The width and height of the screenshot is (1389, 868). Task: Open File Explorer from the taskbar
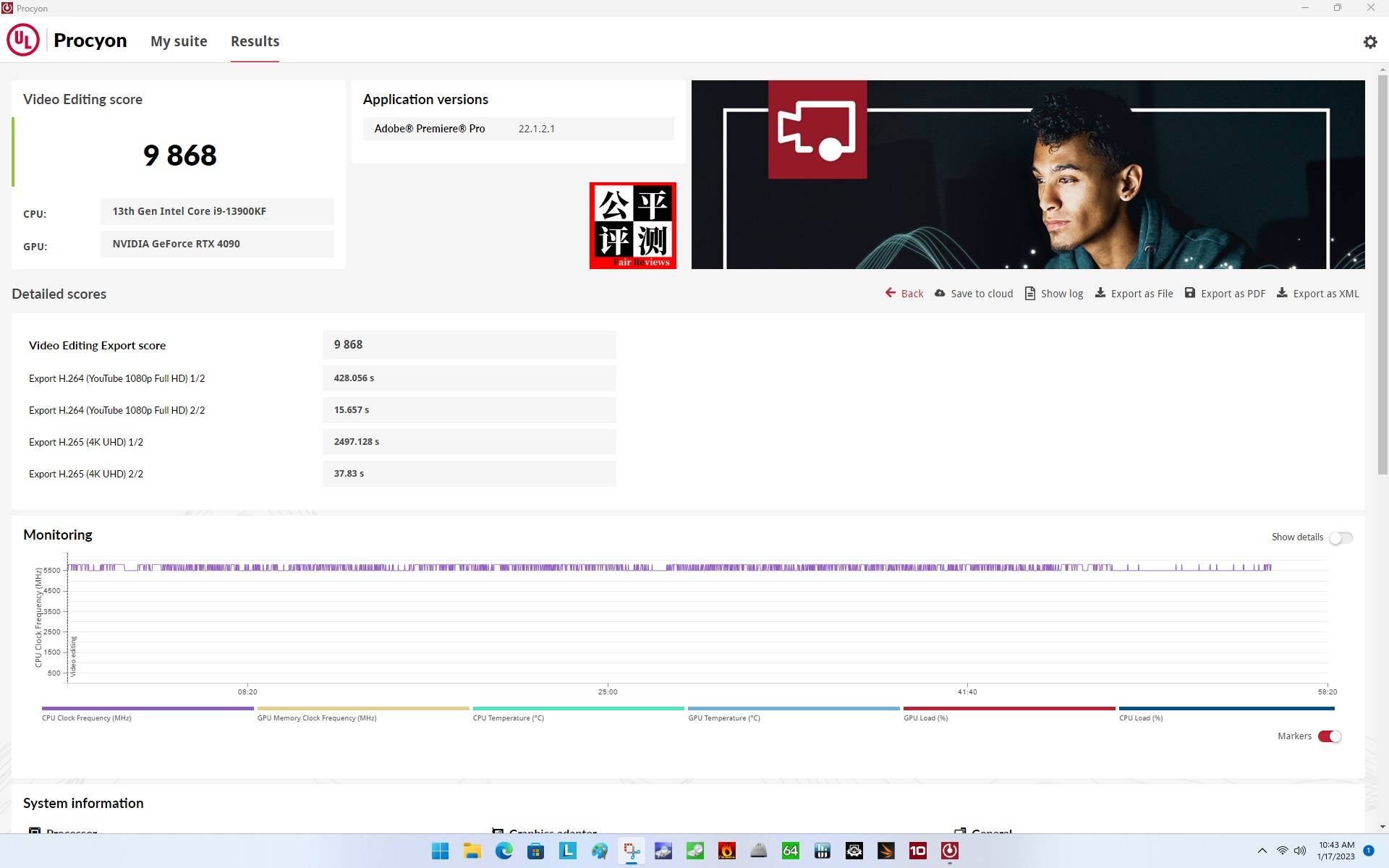coord(472,851)
